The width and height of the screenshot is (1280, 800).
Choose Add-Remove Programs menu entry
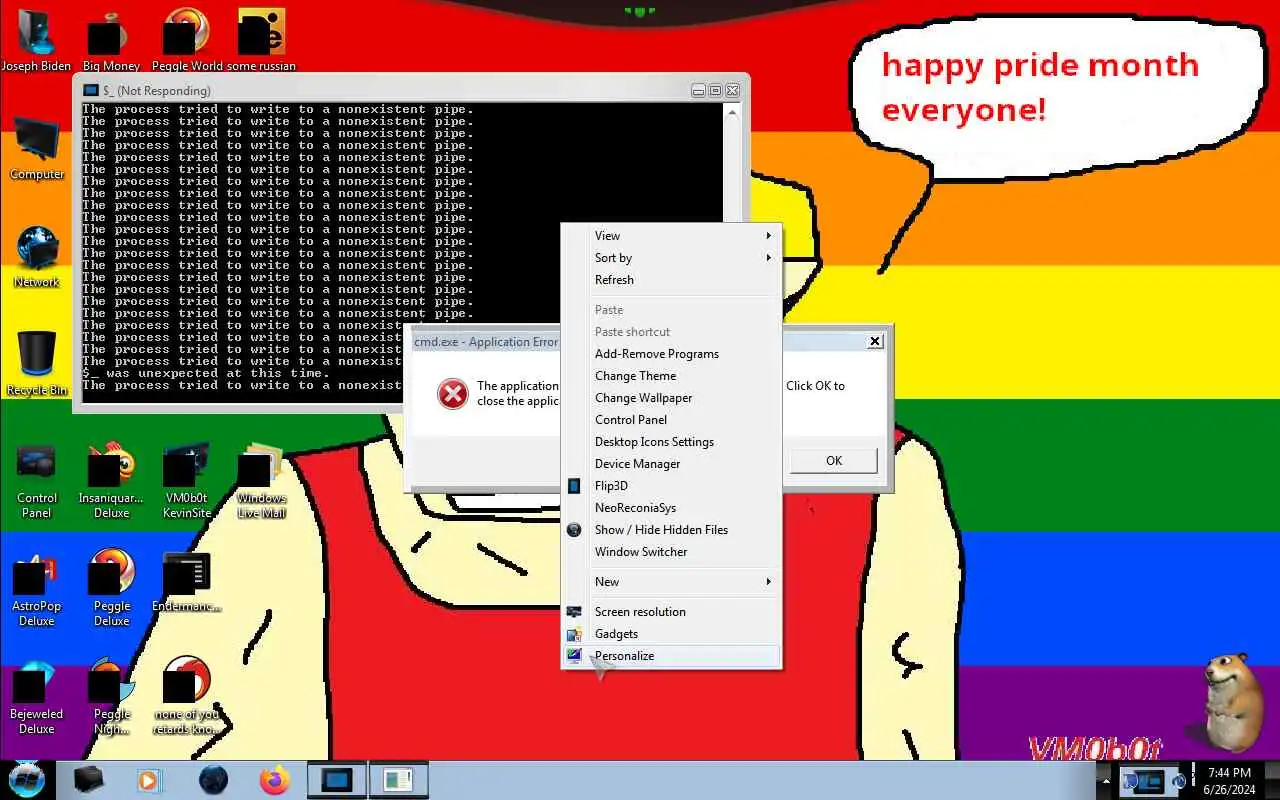pos(671,354)
